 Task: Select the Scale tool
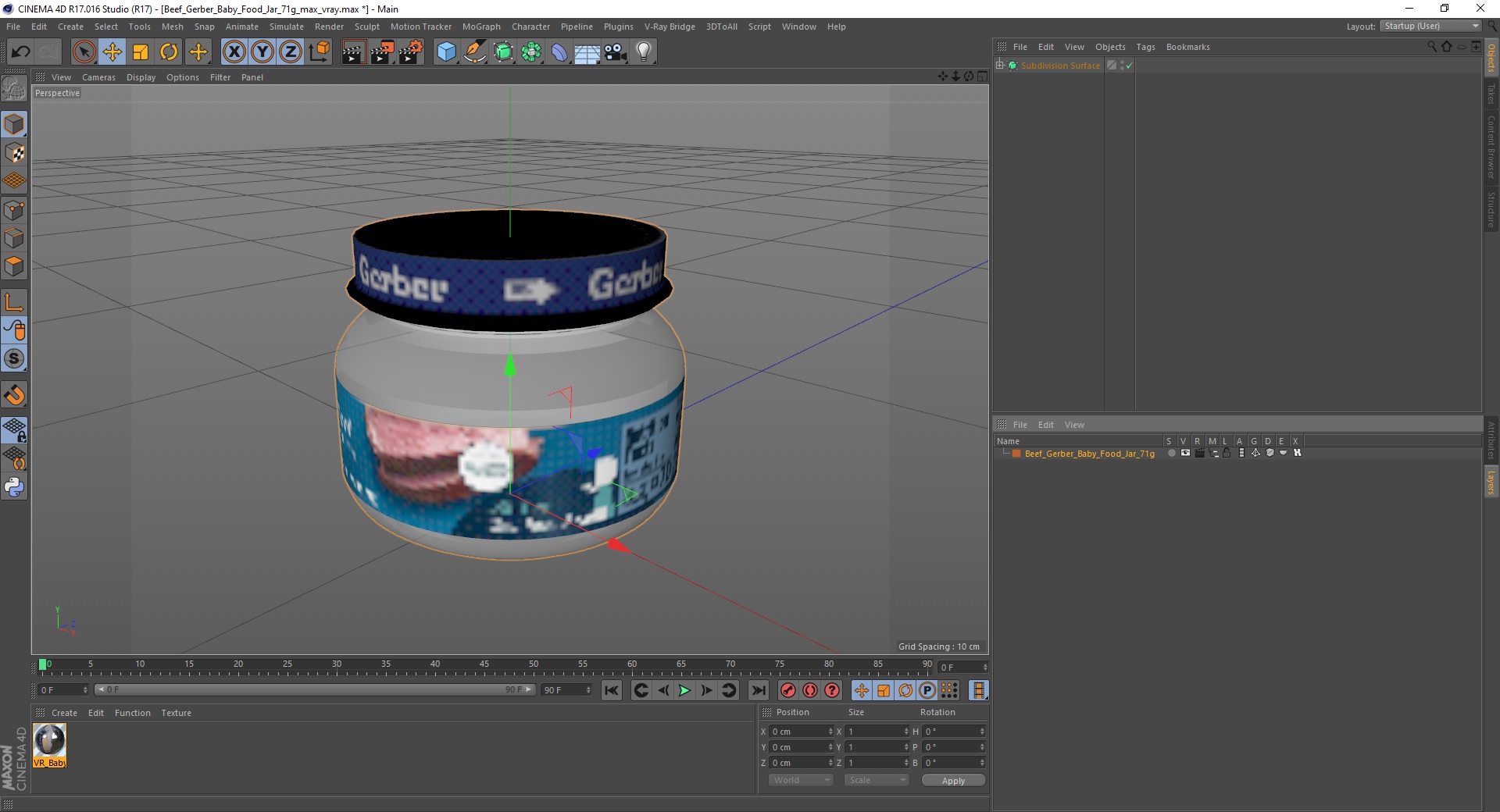tap(141, 52)
